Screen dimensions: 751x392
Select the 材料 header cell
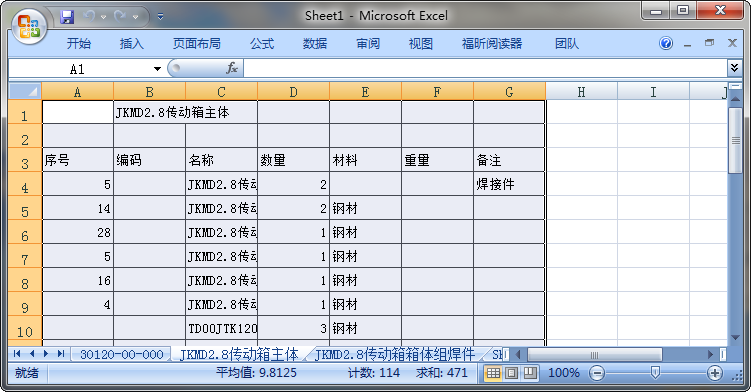coord(365,160)
